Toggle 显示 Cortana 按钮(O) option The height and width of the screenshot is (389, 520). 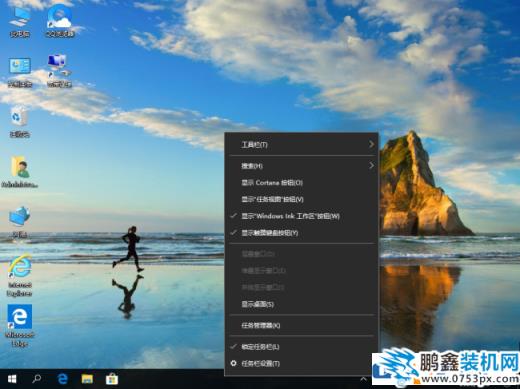[x=301, y=183]
